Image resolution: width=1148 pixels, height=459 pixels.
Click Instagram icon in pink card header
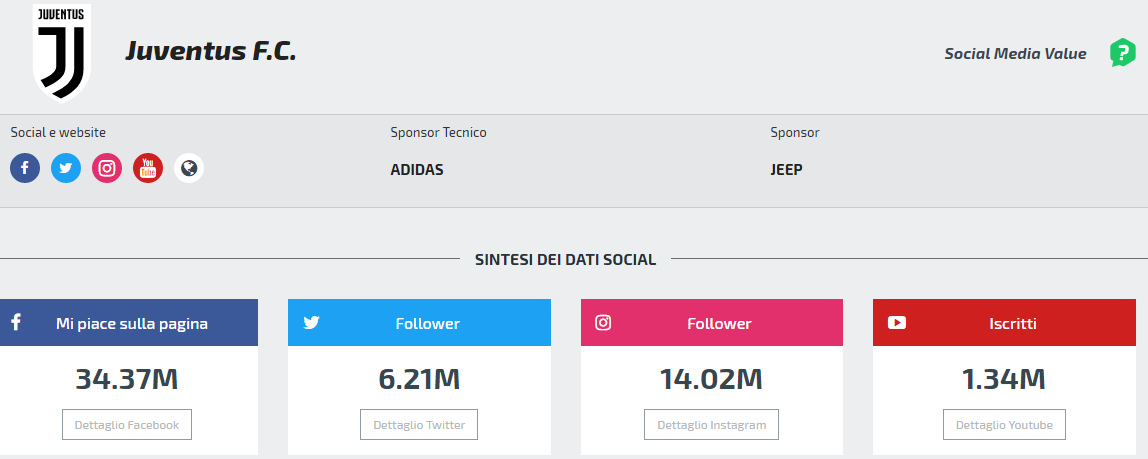click(x=603, y=322)
